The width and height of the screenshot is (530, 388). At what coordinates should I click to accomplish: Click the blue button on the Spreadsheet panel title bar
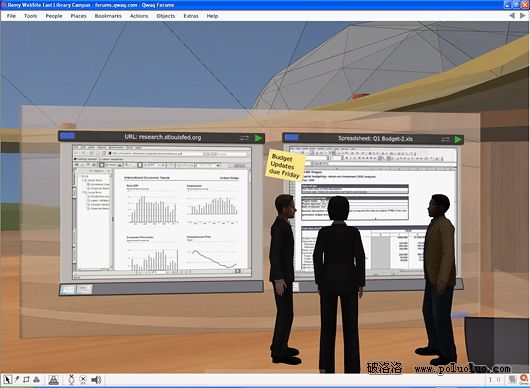tap(291, 137)
